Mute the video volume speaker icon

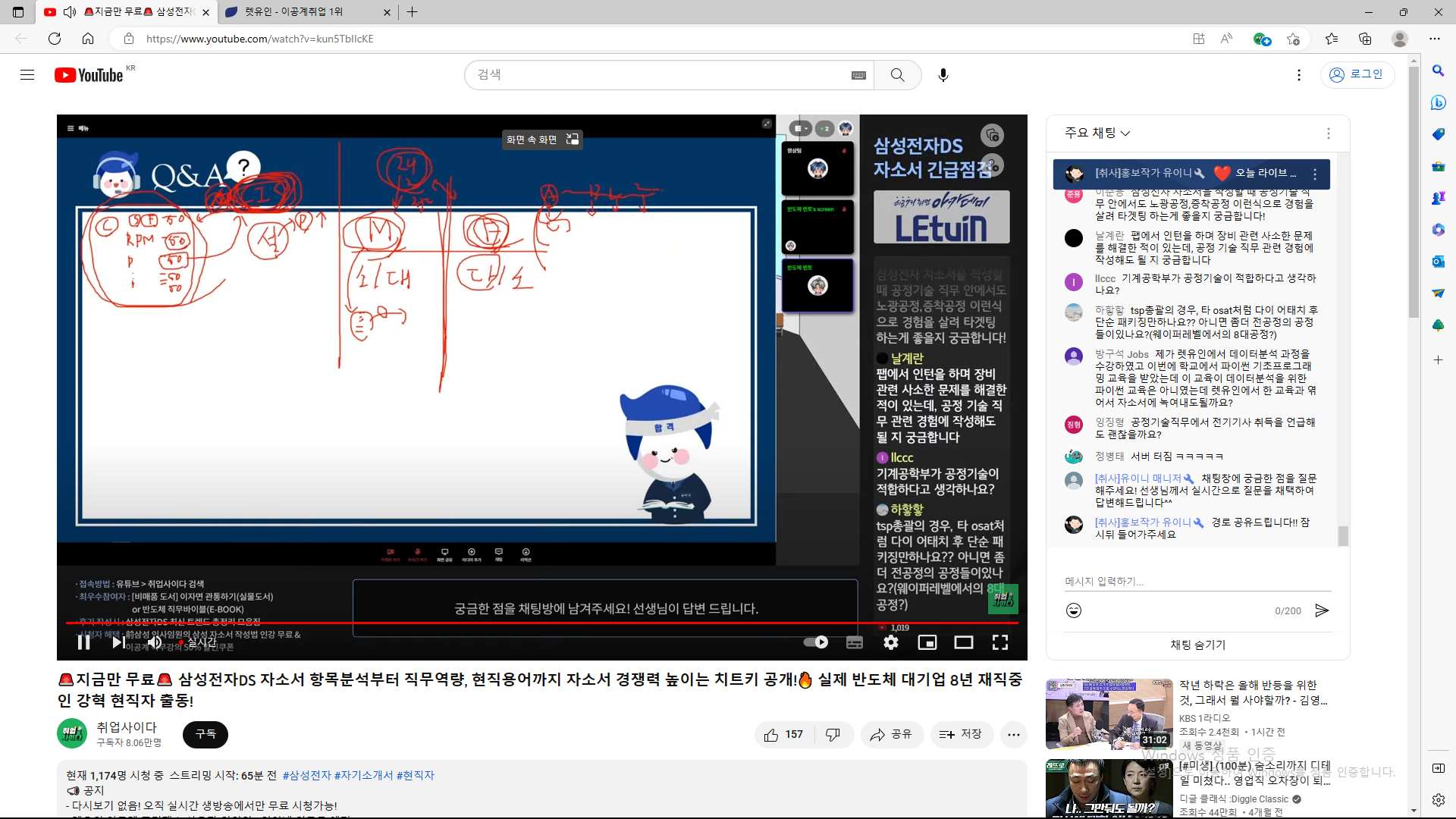pyautogui.click(x=155, y=642)
